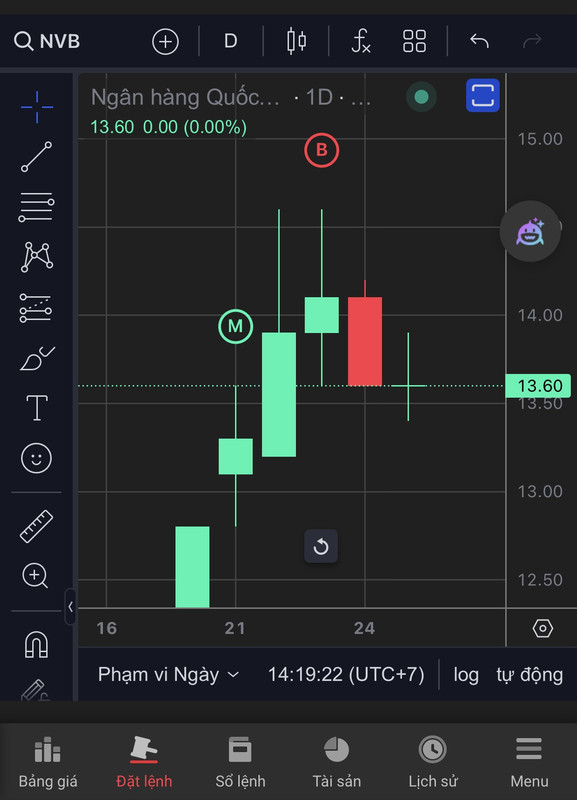Click date label 16 on time axis
This screenshot has height=800, width=577.
(107, 628)
